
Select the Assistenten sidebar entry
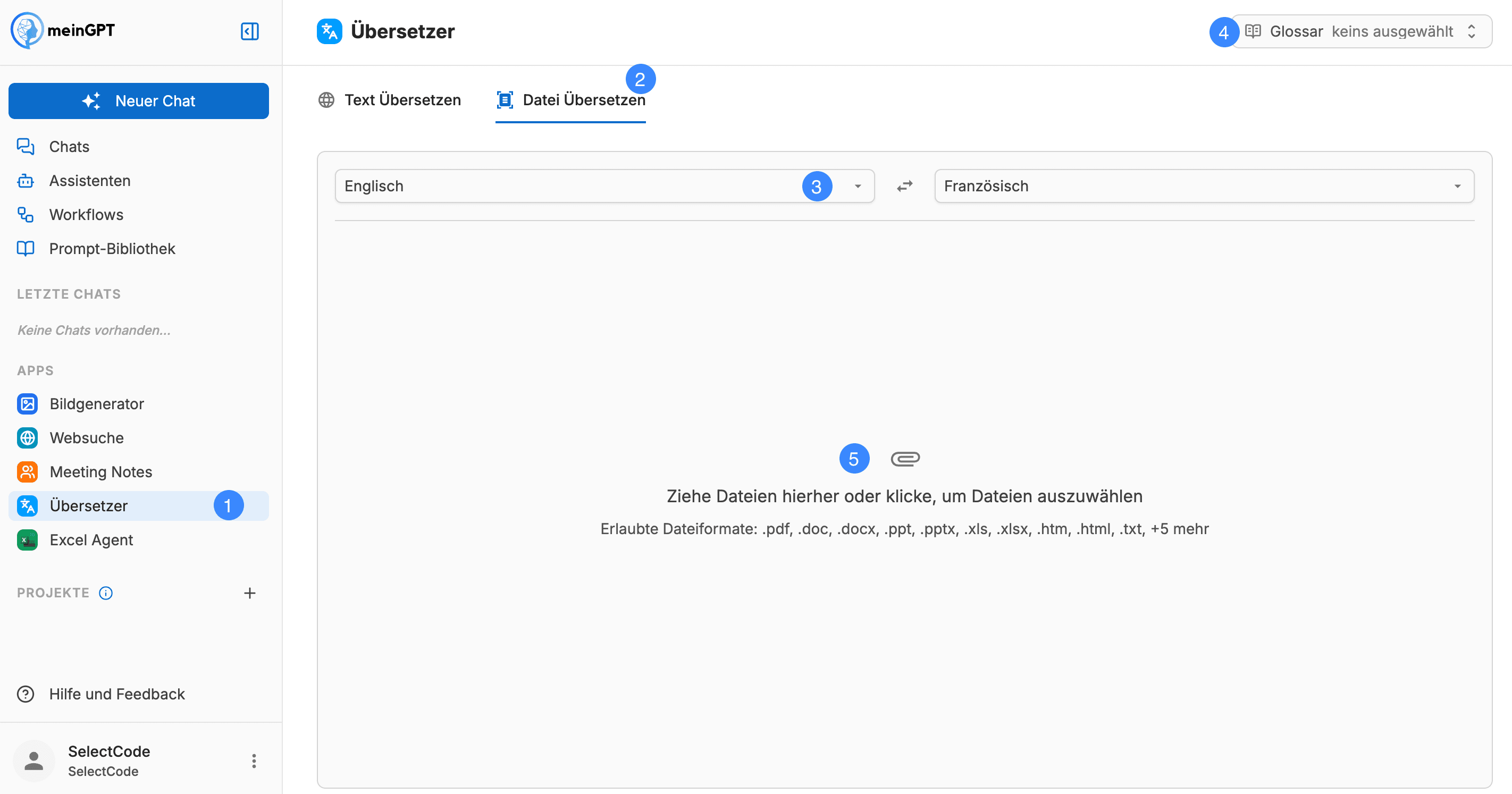tap(90, 180)
